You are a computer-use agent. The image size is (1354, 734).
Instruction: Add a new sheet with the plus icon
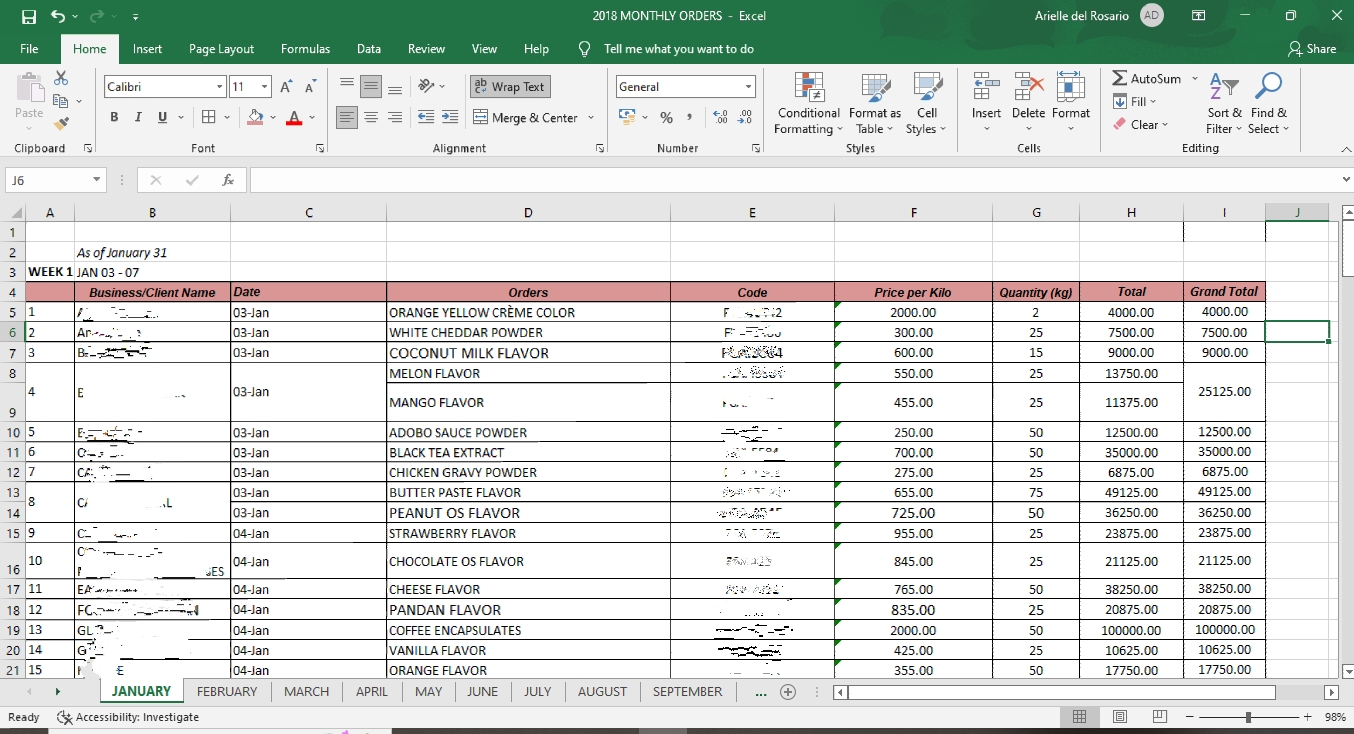(787, 692)
